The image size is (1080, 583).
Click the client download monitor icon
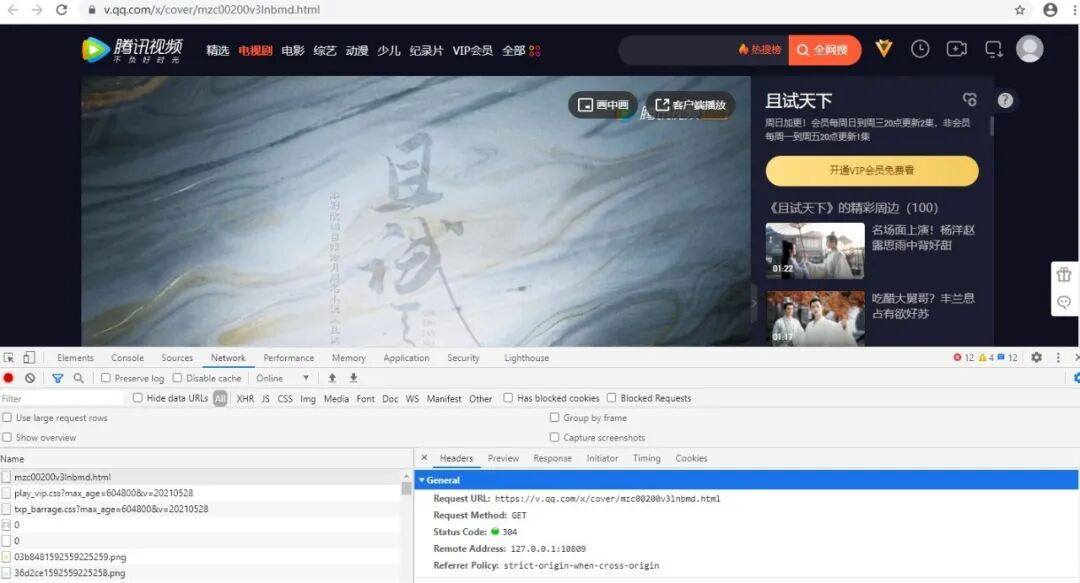click(993, 49)
